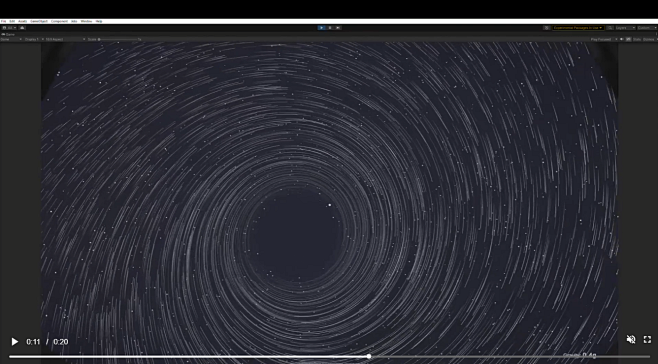The width and height of the screenshot is (658, 364).
Task: Click the Unity Play button
Action: coord(321,28)
